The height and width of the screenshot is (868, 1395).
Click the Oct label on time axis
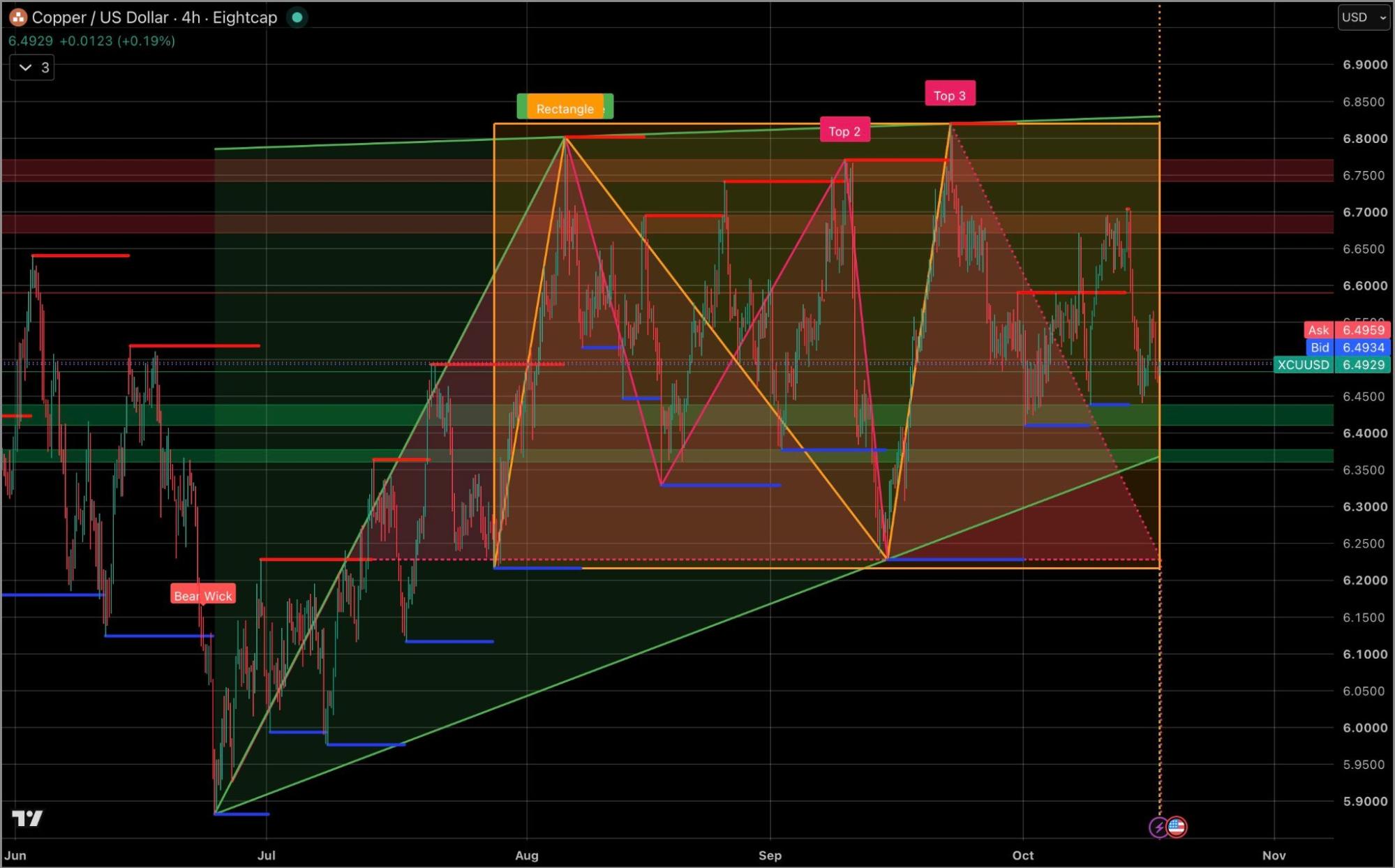(1023, 855)
